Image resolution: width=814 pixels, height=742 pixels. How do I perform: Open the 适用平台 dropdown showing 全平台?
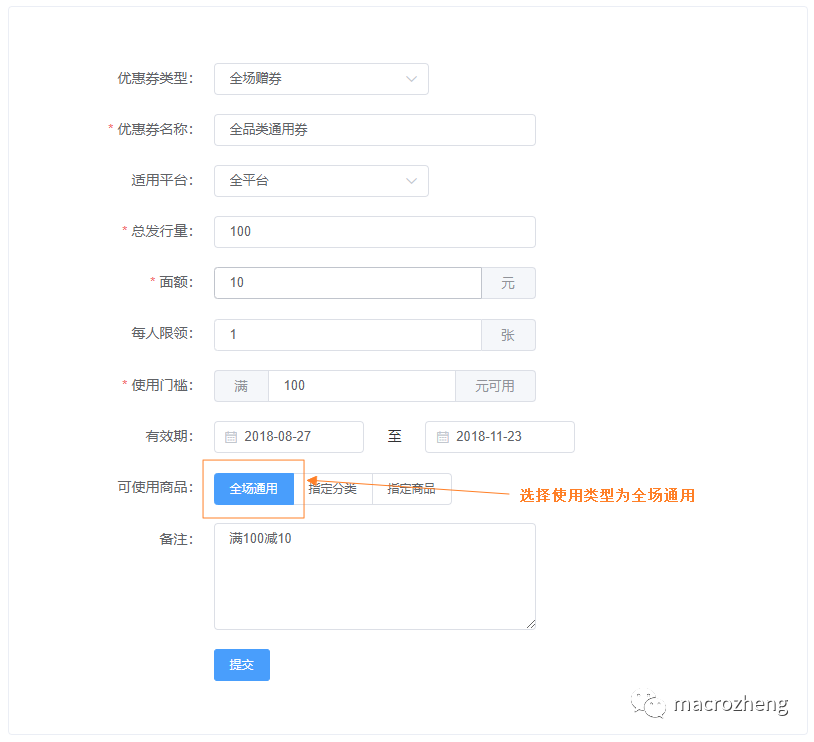321,181
